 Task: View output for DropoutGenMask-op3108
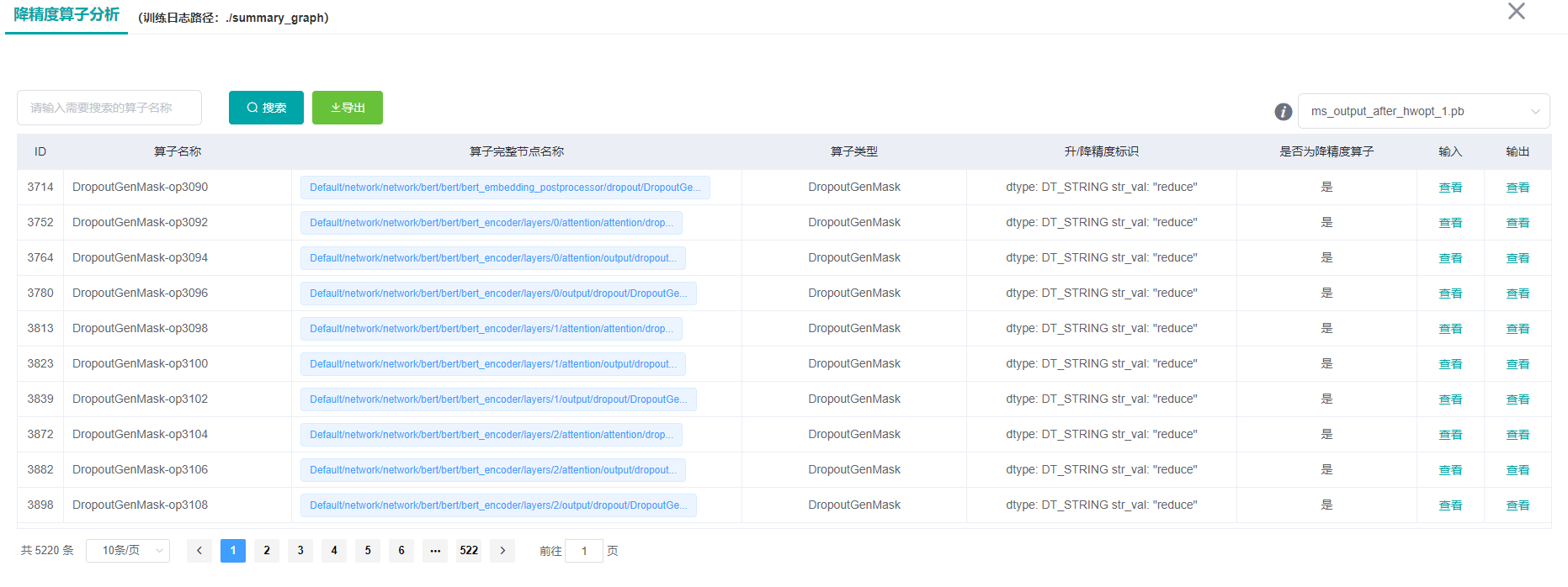click(1518, 505)
